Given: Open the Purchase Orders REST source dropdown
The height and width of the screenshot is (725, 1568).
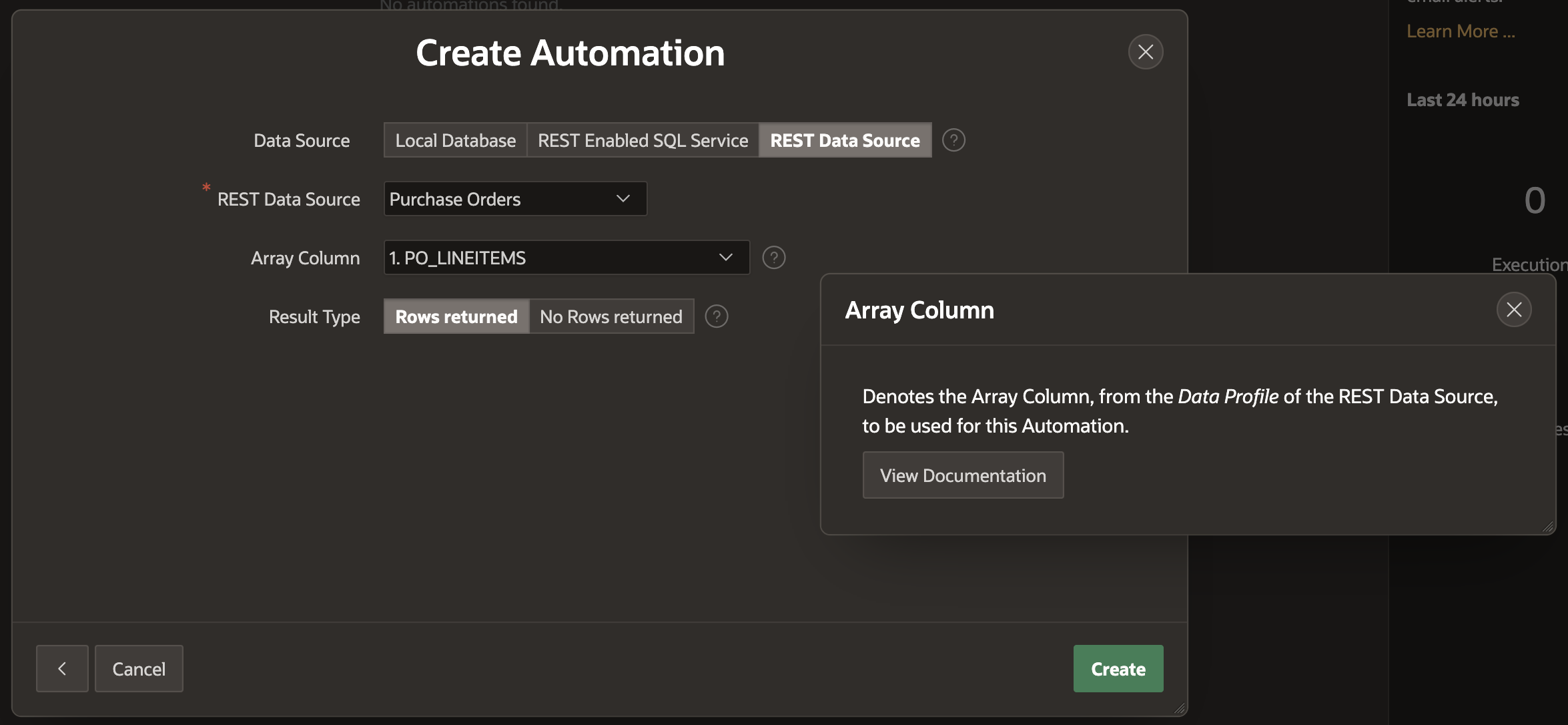Looking at the screenshot, I should (x=515, y=199).
